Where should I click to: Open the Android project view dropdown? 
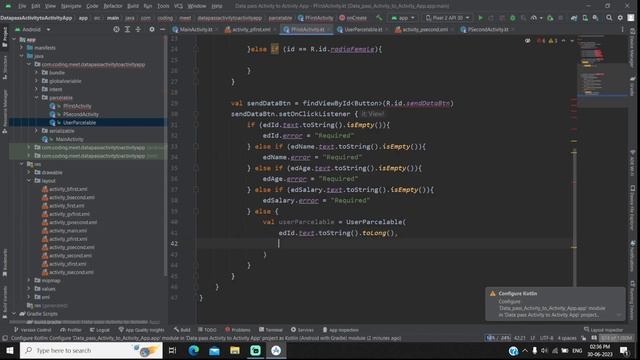pos(33,29)
